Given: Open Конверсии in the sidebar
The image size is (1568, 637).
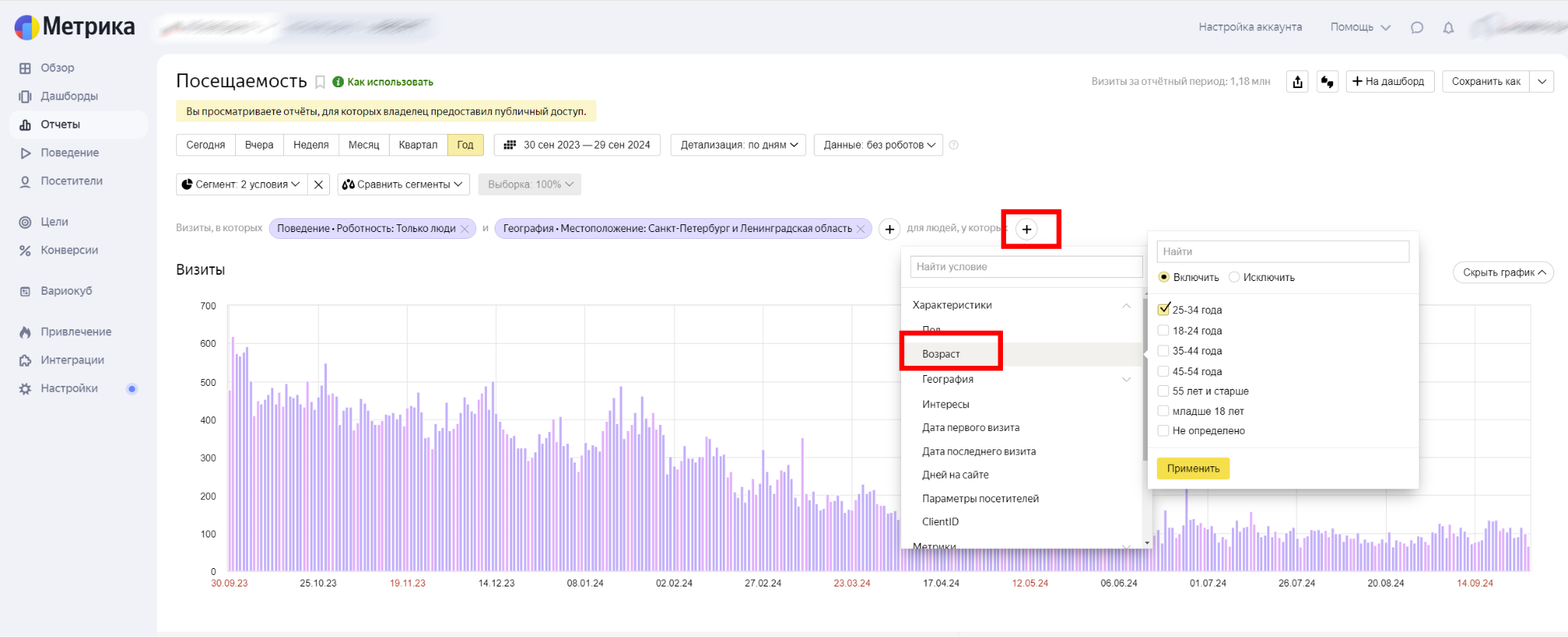Looking at the screenshot, I should click(x=69, y=250).
